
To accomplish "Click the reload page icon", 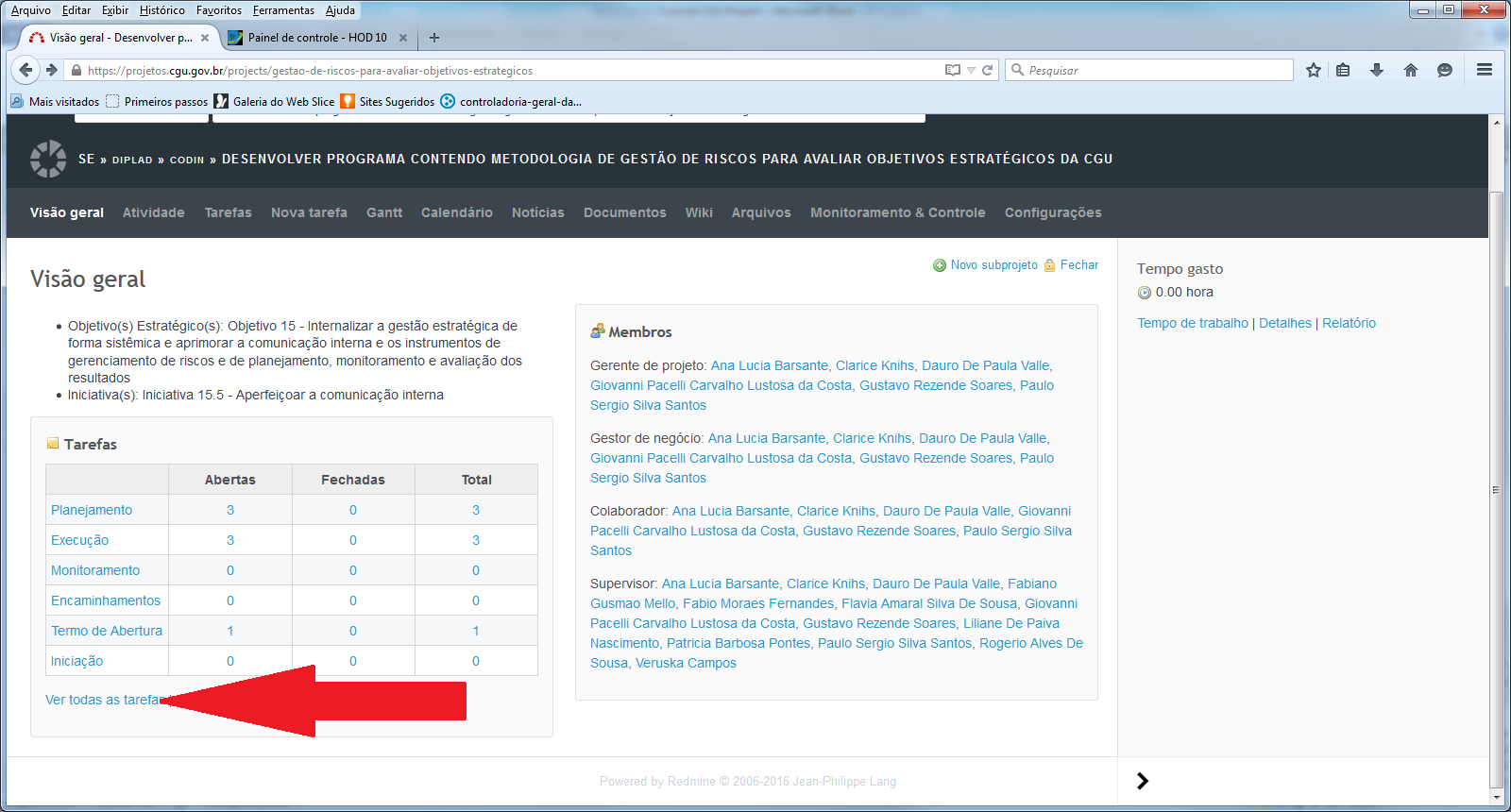I will 988,70.
